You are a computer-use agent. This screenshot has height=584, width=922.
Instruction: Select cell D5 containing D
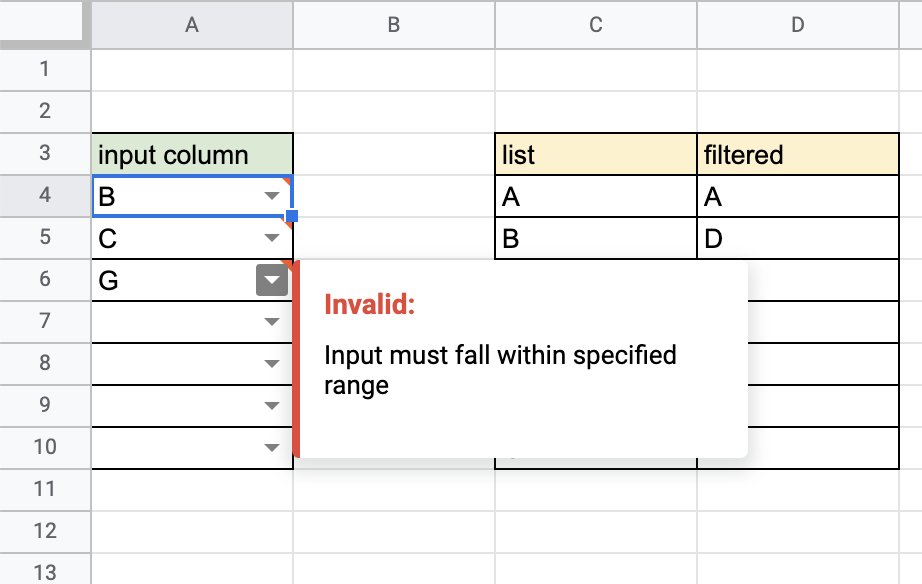point(798,238)
